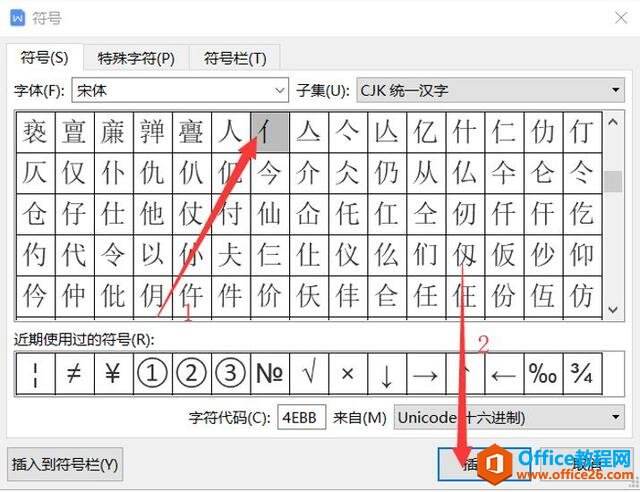Click the scroll down arrow of symbol grid
The height and width of the screenshot is (492, 640).
[x=613, y=310]
